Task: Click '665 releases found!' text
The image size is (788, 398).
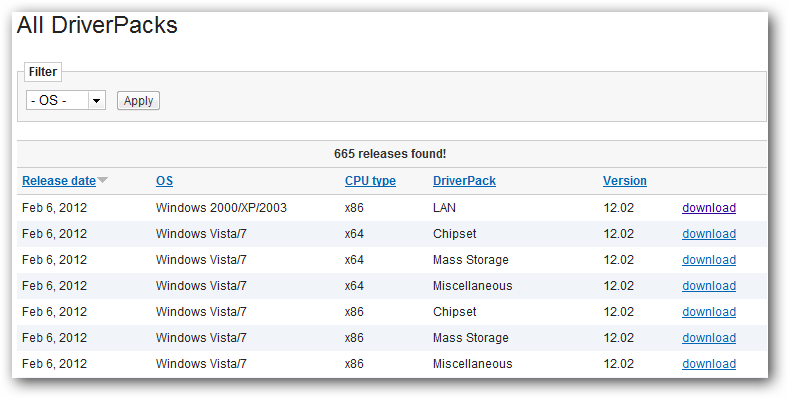Action: 390,154
